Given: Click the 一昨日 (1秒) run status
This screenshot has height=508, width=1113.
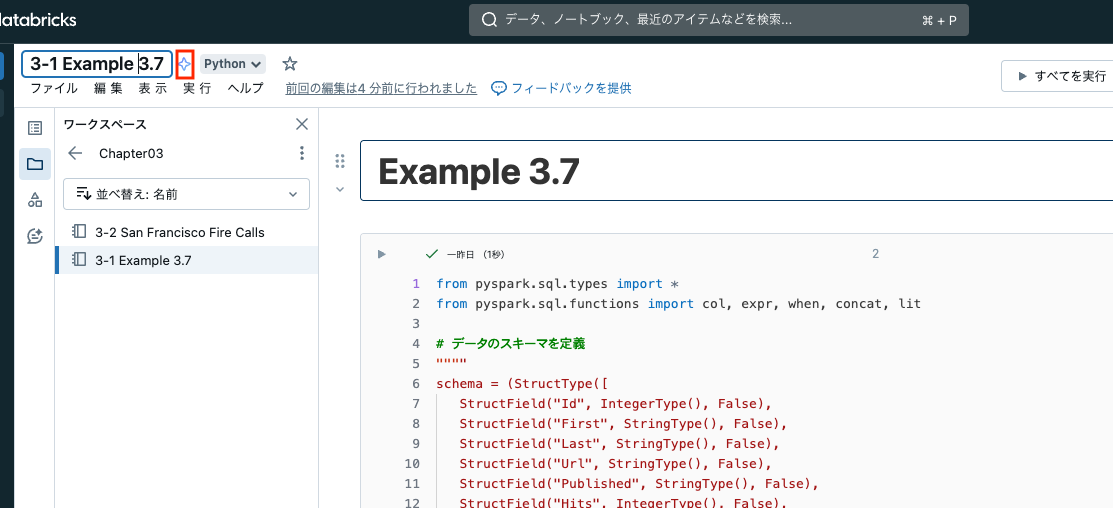Looking at the screenshot, I should (x=476, y=255).
